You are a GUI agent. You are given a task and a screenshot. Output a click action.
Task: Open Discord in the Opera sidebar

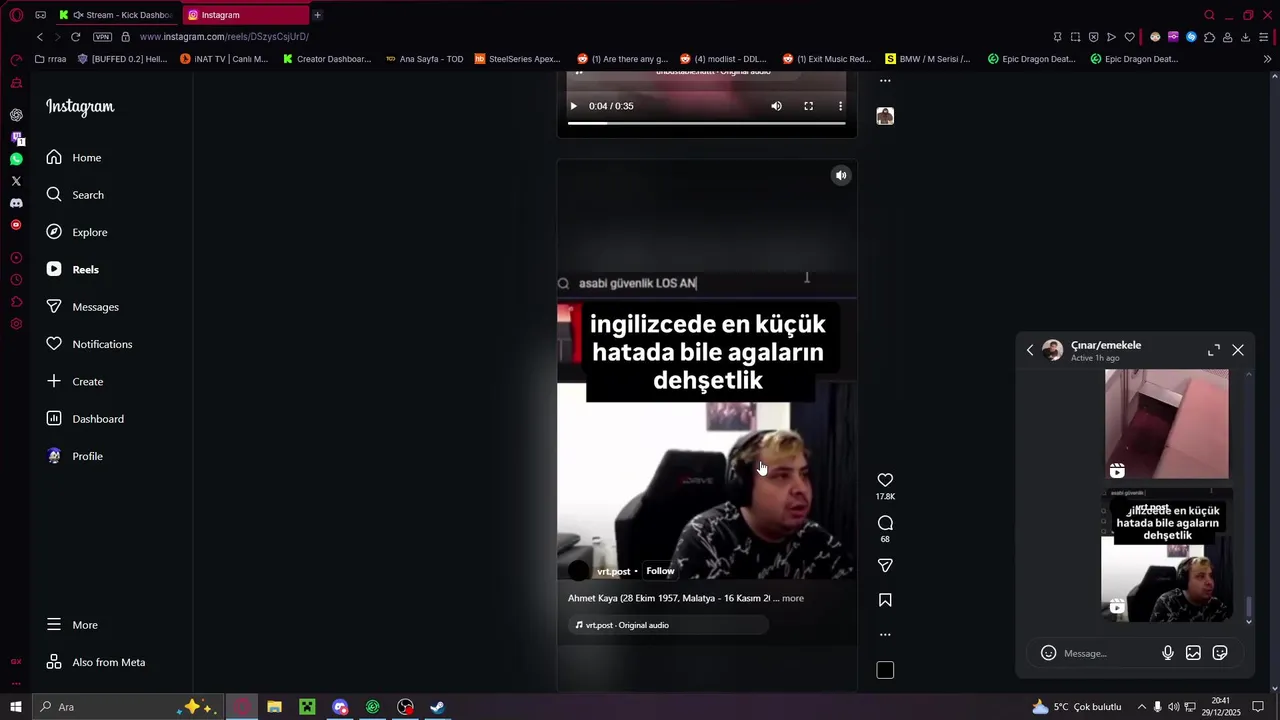[16, 203]
